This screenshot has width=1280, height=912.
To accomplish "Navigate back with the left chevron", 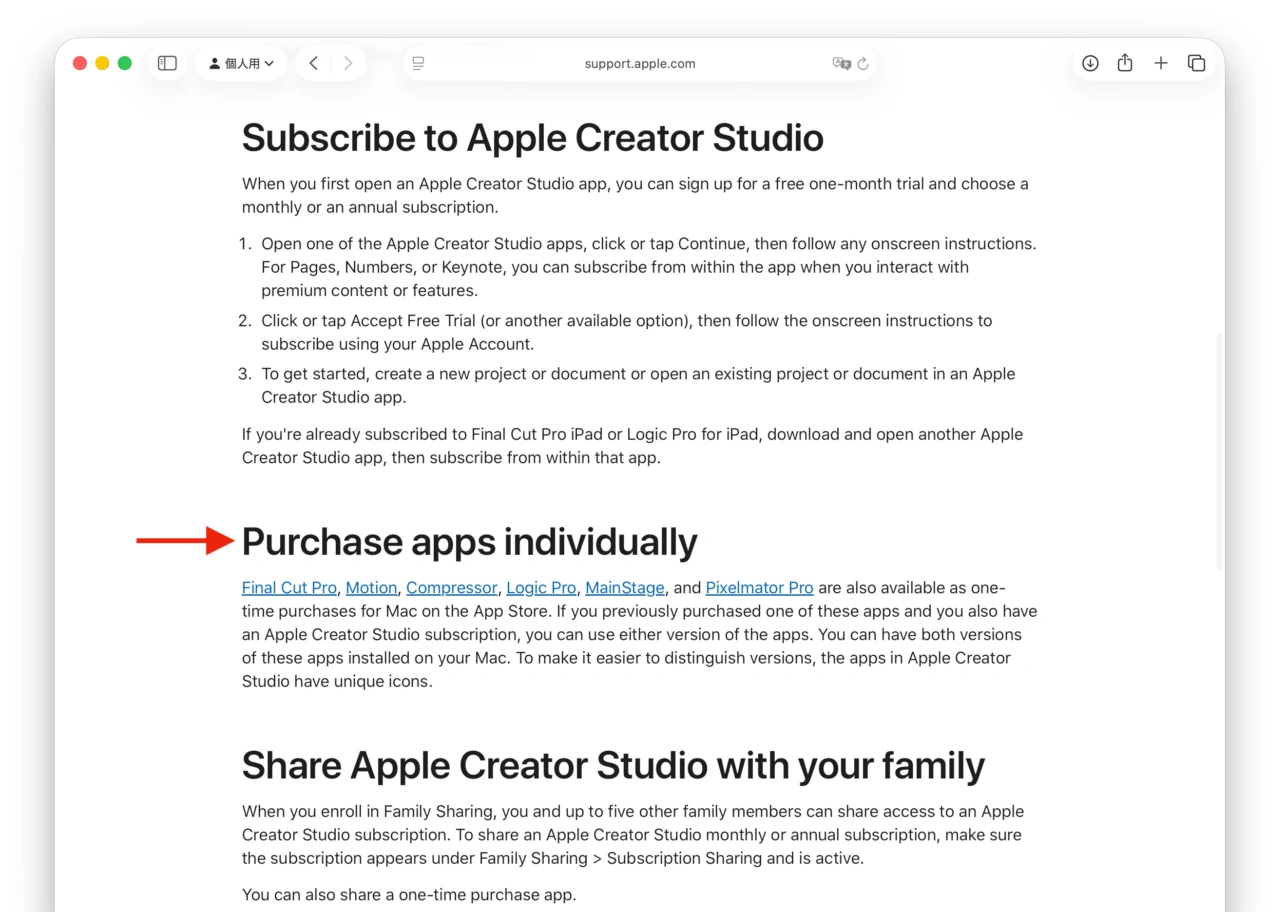I will (x=313, y=62).
